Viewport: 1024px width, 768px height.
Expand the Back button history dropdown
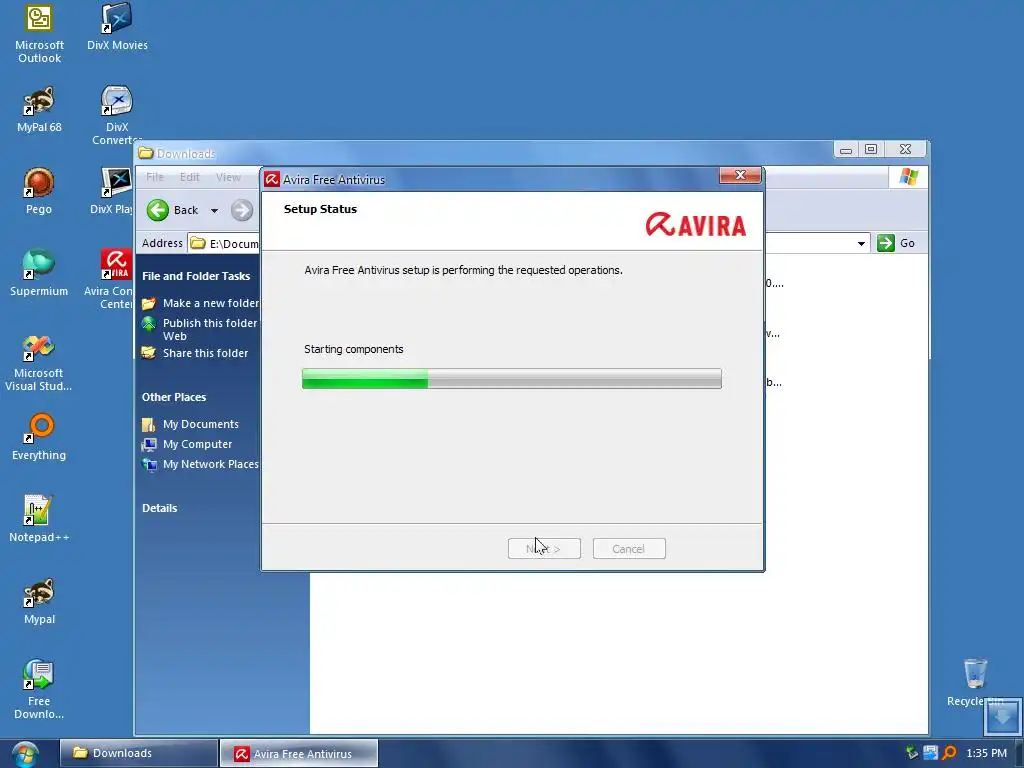coord(214,210)
